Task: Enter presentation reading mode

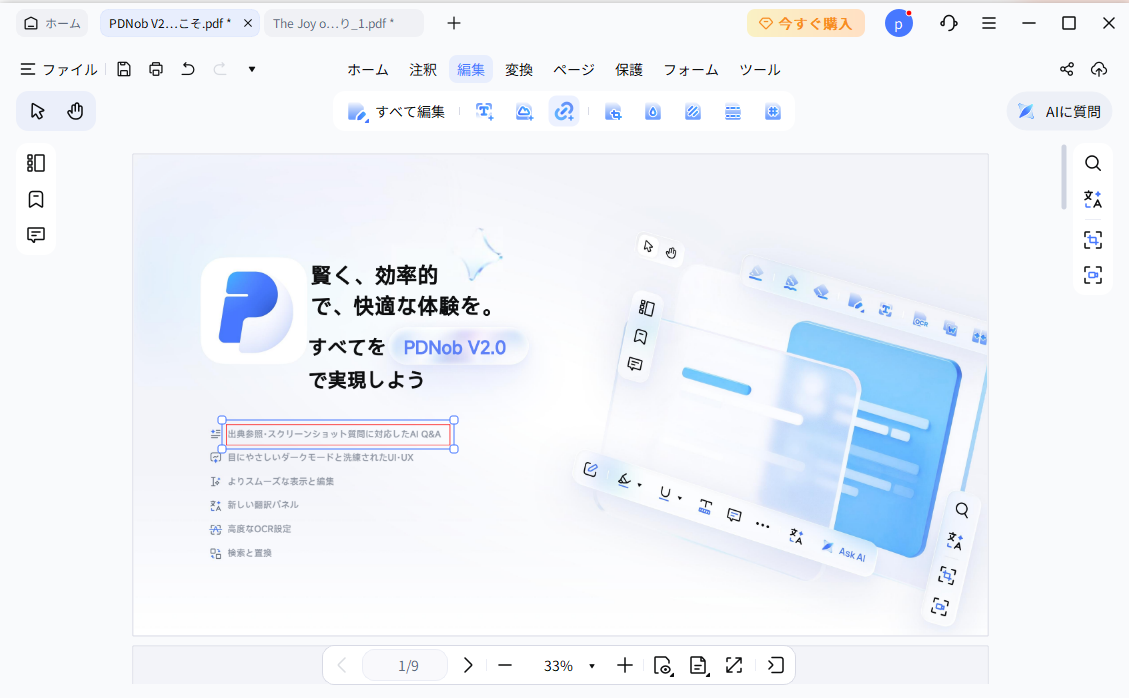Action: point(775,665)
